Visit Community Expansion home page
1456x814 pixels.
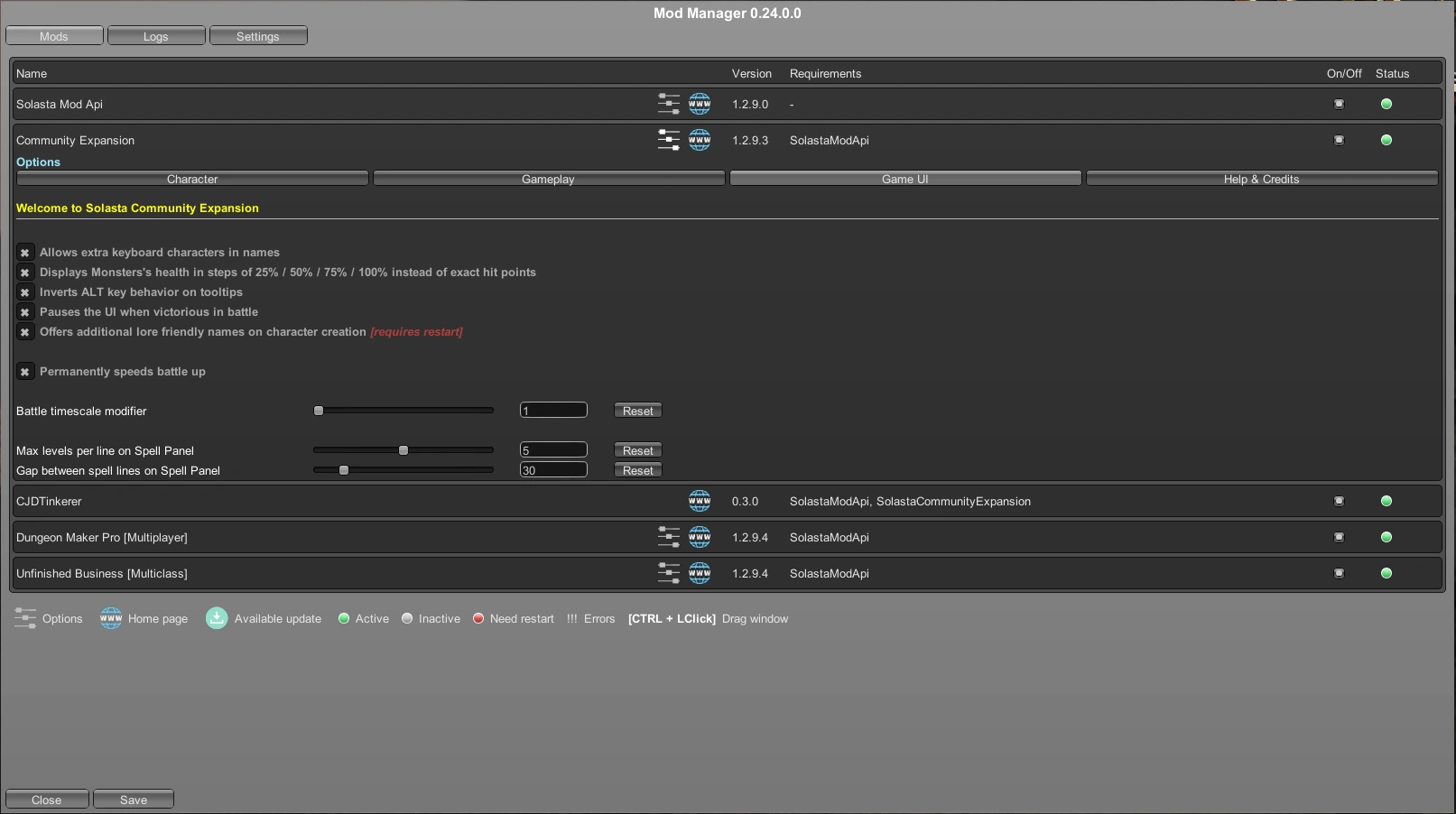(700, 140)
